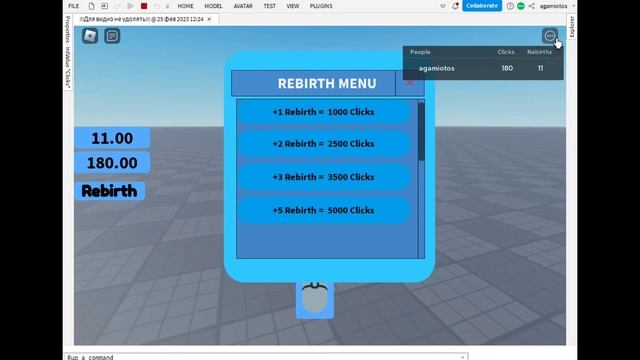
Task: Click the Rebirth button on the left
Action: [x=109, y=191]
